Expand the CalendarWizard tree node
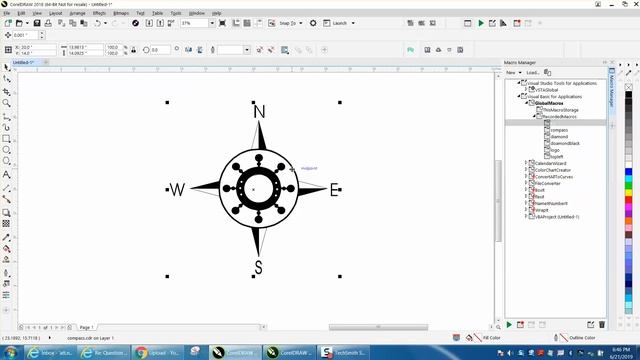Image resolution: width=640 pixels, height=360 pixels. [526, 163]
